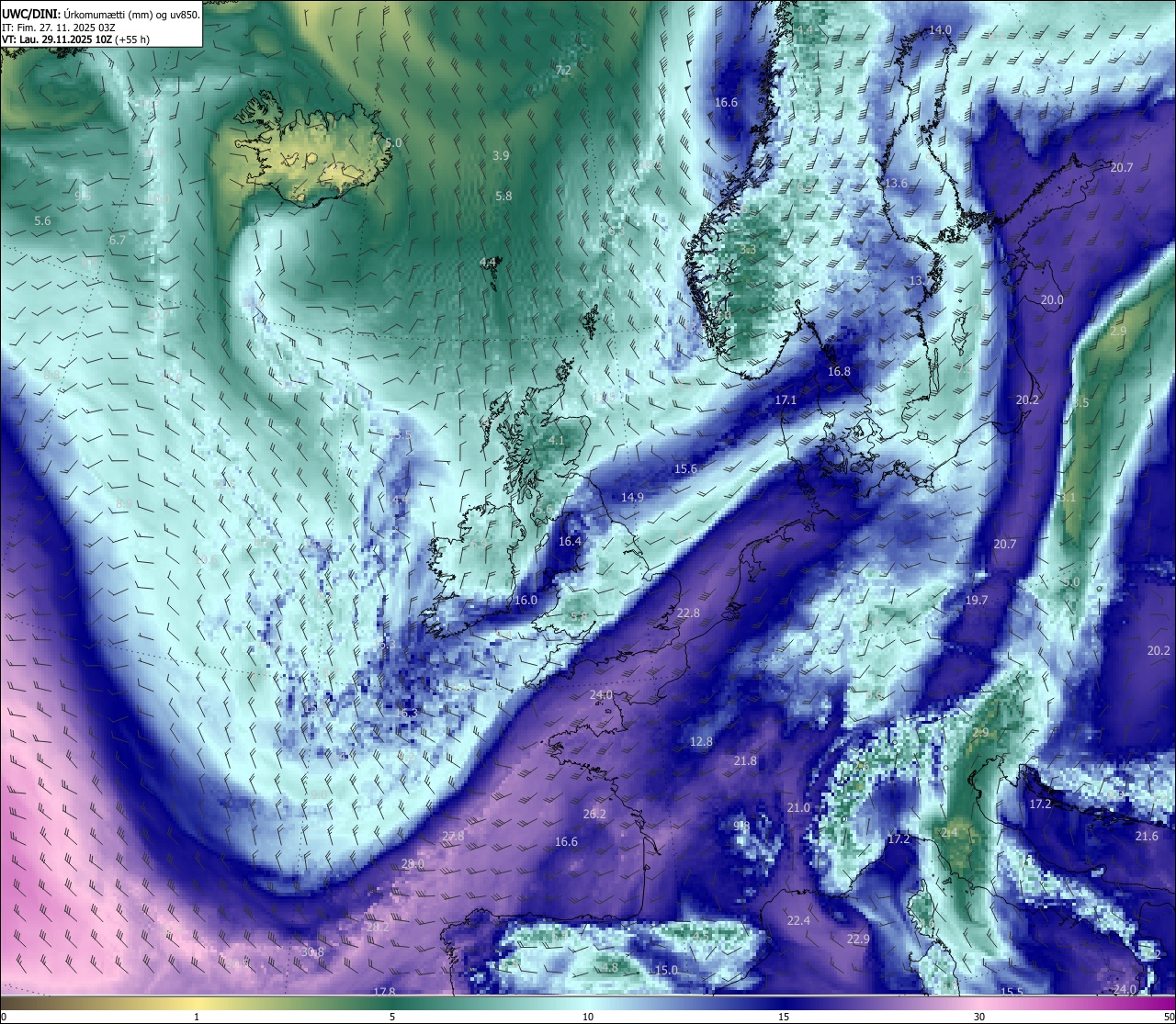Click the 6.7 value west of Iceland
Viewport: 1176px width, 1024px height.
[118, 241]
